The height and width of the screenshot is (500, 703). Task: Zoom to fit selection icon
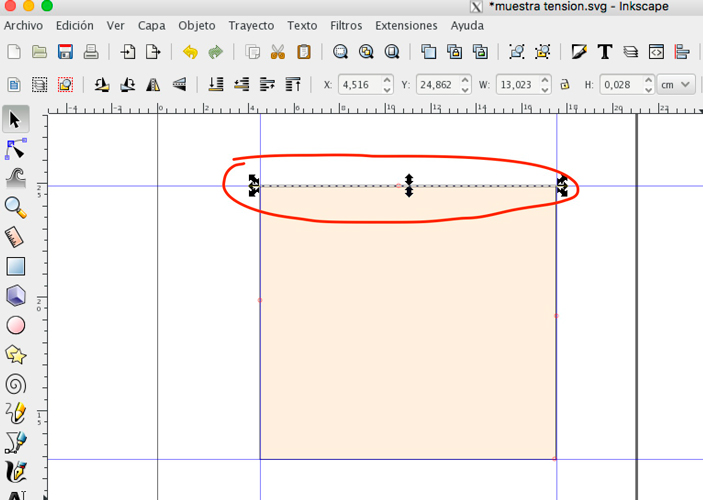(x=340, y=52)
